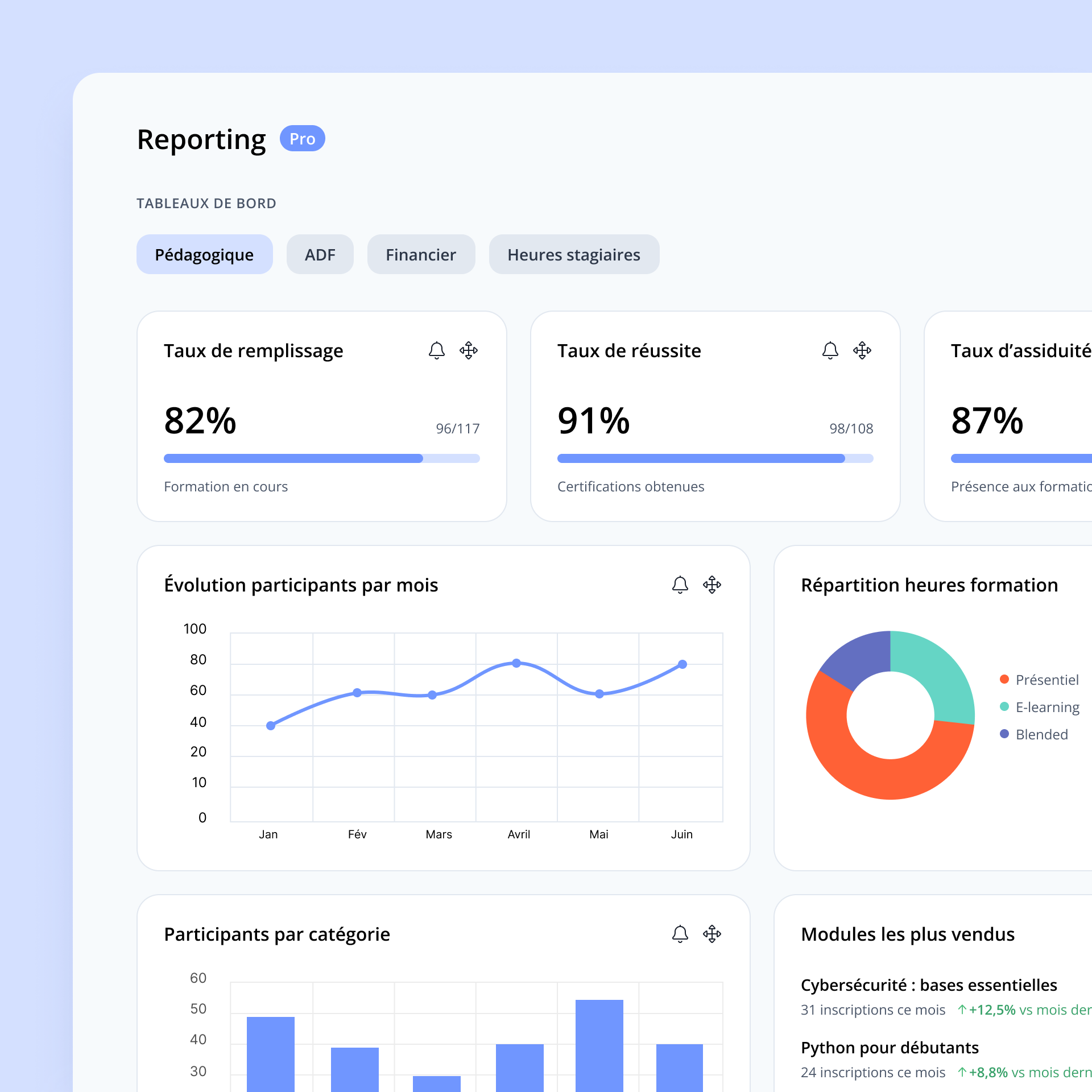This screenshot has height=1092, width=1092.
Task: Click the Pro badge next to Reporting
Action: click(x=302, y=139)
